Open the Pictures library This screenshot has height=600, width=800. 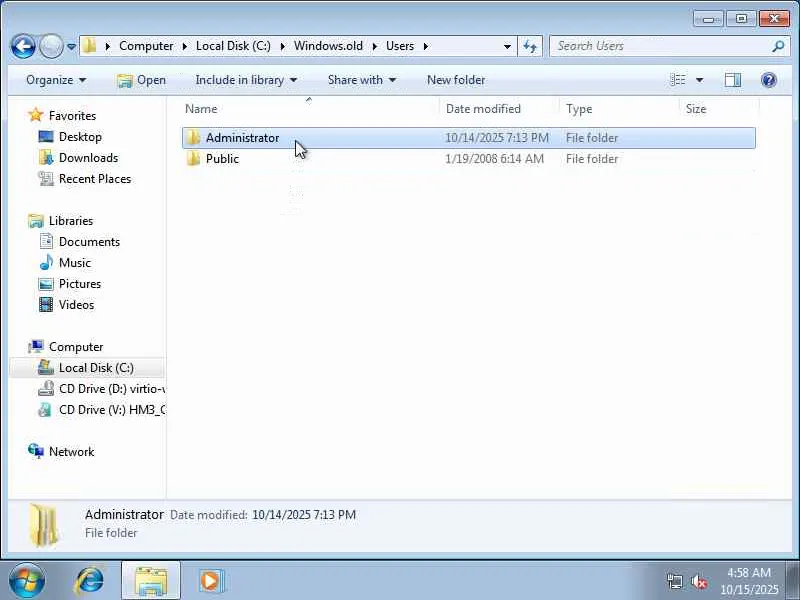pyautogui.click(x=80, y=284)
